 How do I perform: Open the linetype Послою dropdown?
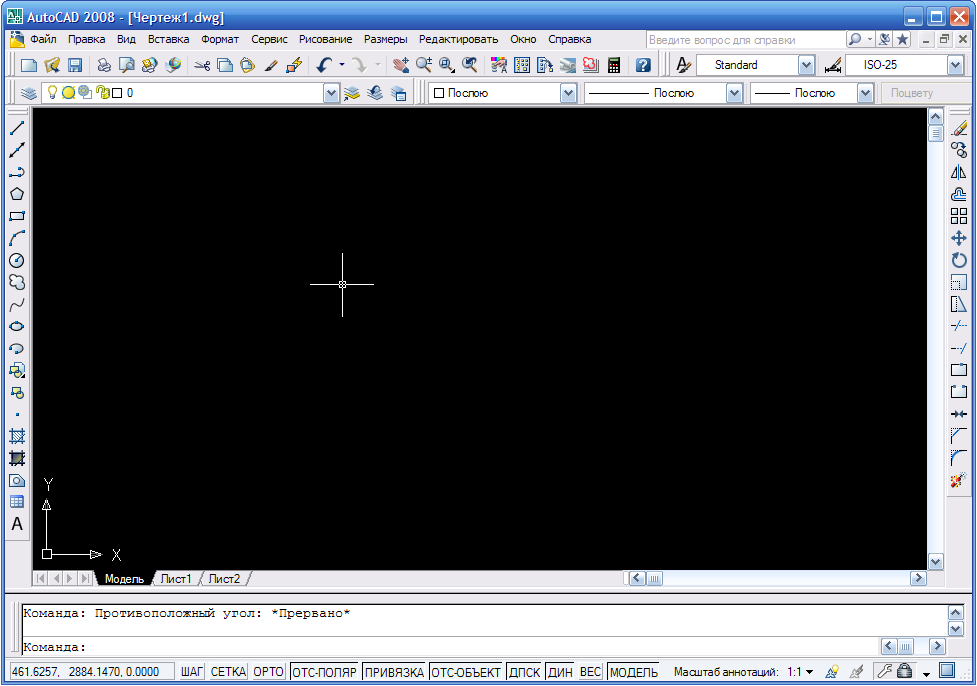tap(735, 93)
